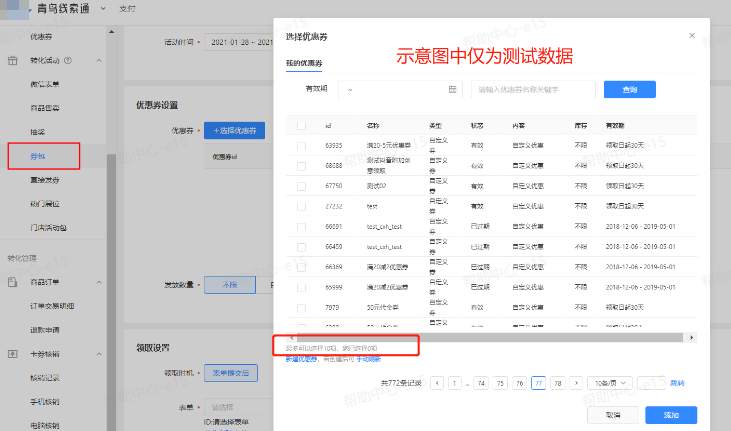Viewport: 731px width, 431px height.
Task: Go to page 74 in pagination
Action: click(x=481, y=383)
